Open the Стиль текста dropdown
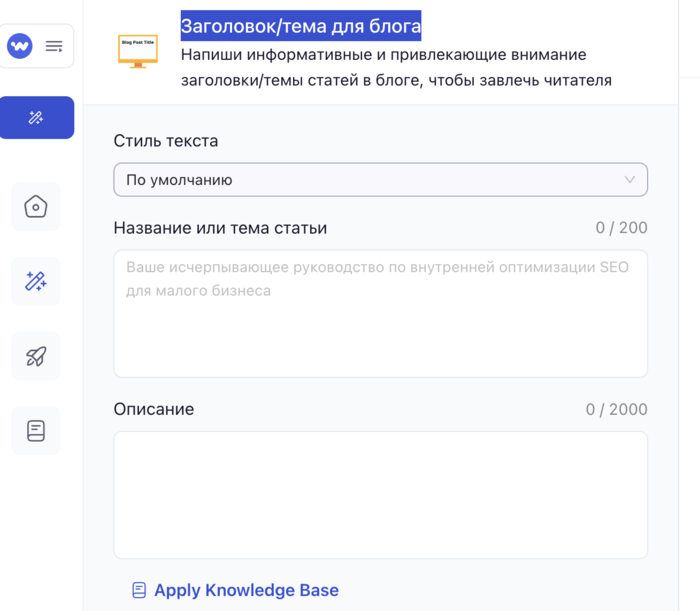 380,180
